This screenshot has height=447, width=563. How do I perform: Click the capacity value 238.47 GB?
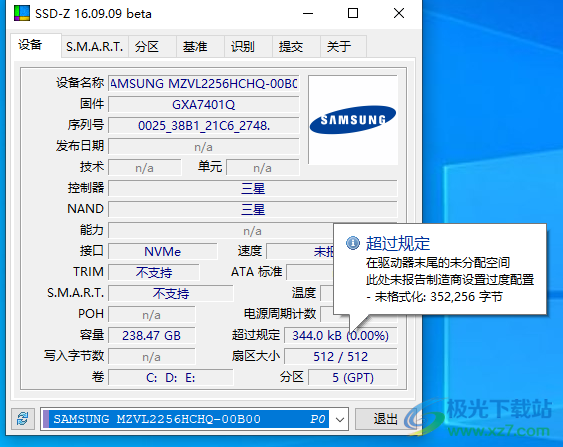click(x=152, y=335)
